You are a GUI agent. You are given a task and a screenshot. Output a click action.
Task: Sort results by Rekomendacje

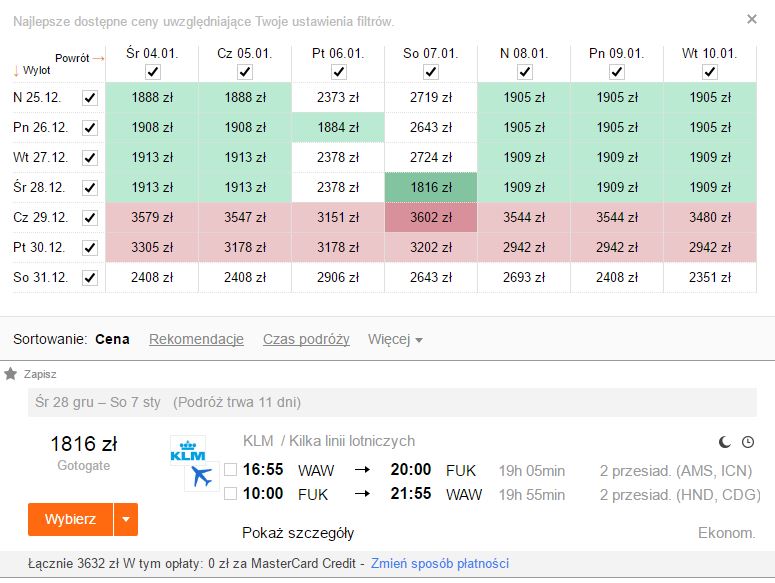[196, 339]
